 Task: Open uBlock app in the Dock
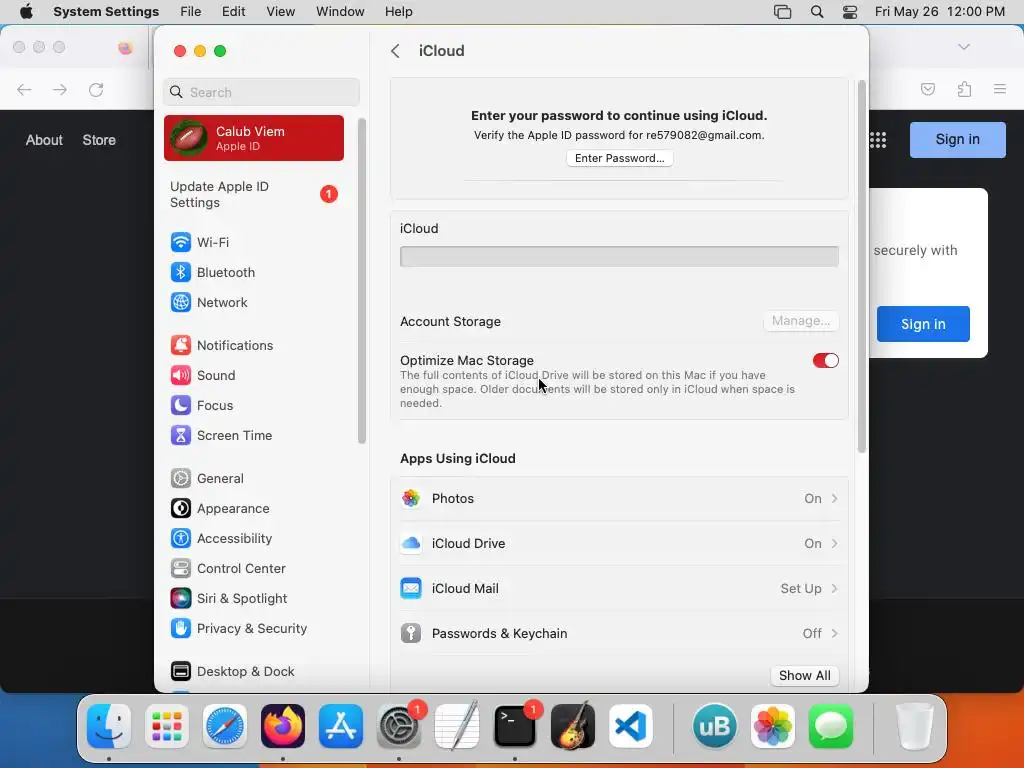[714, 726]
